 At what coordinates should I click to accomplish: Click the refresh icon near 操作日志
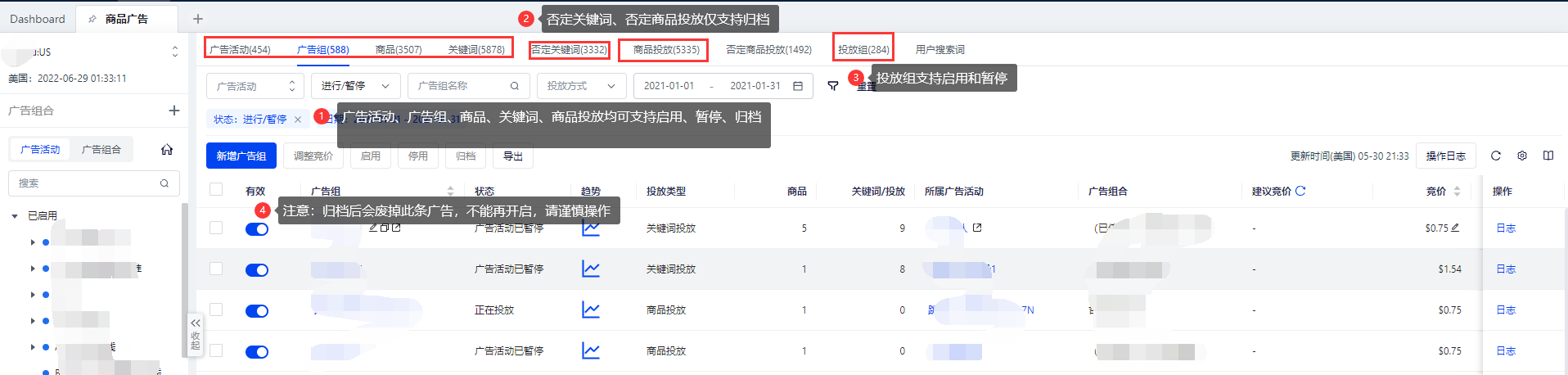click(x=1496, y=156)
